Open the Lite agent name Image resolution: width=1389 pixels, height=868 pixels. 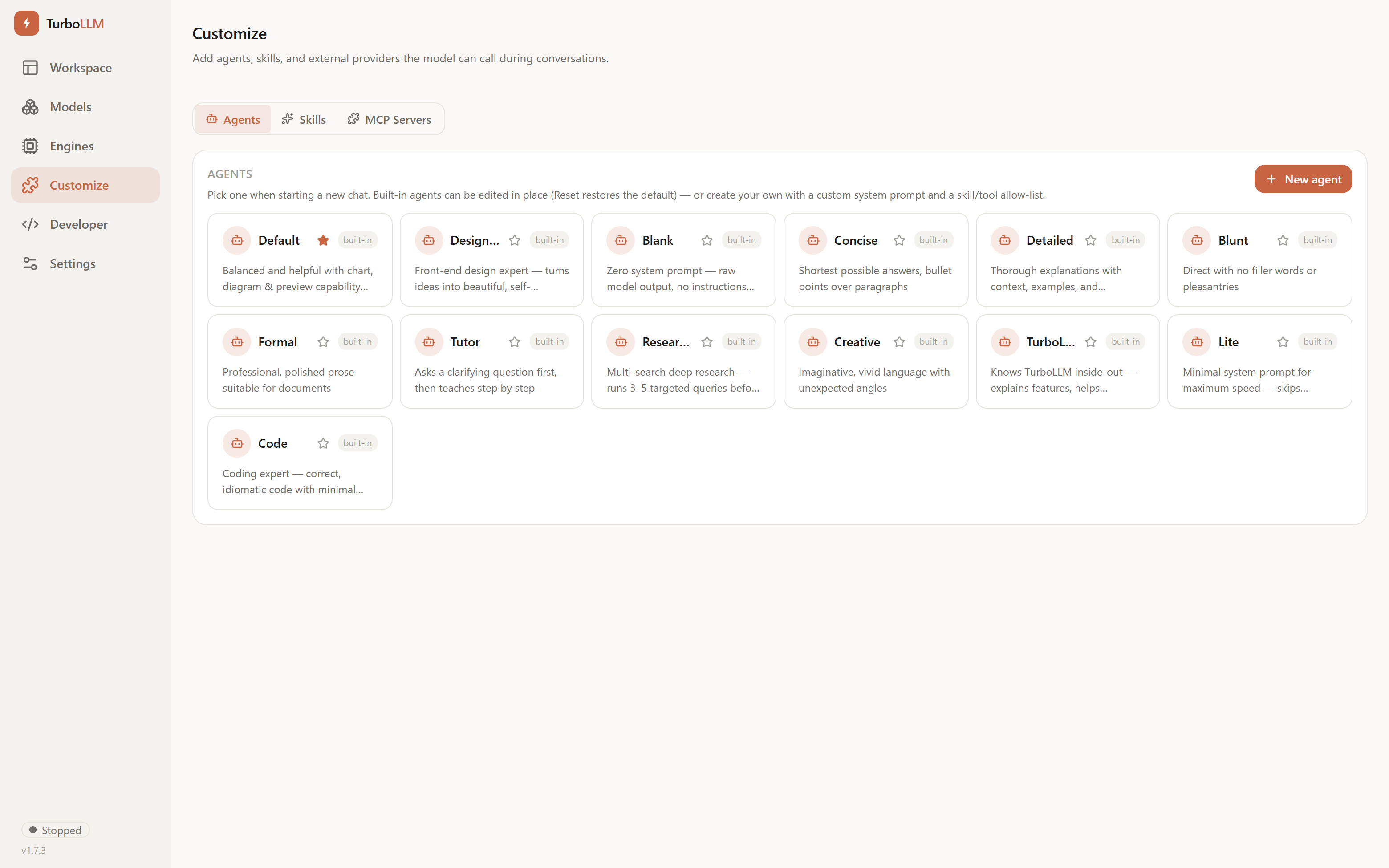[x=1228, y=342]
